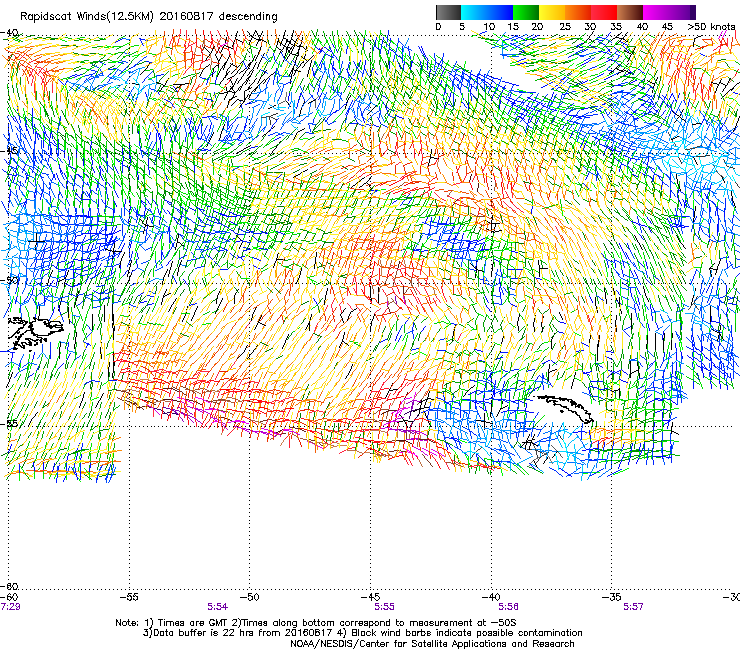Click the '-50' longitude label on bottom axis

pos(249,597)
